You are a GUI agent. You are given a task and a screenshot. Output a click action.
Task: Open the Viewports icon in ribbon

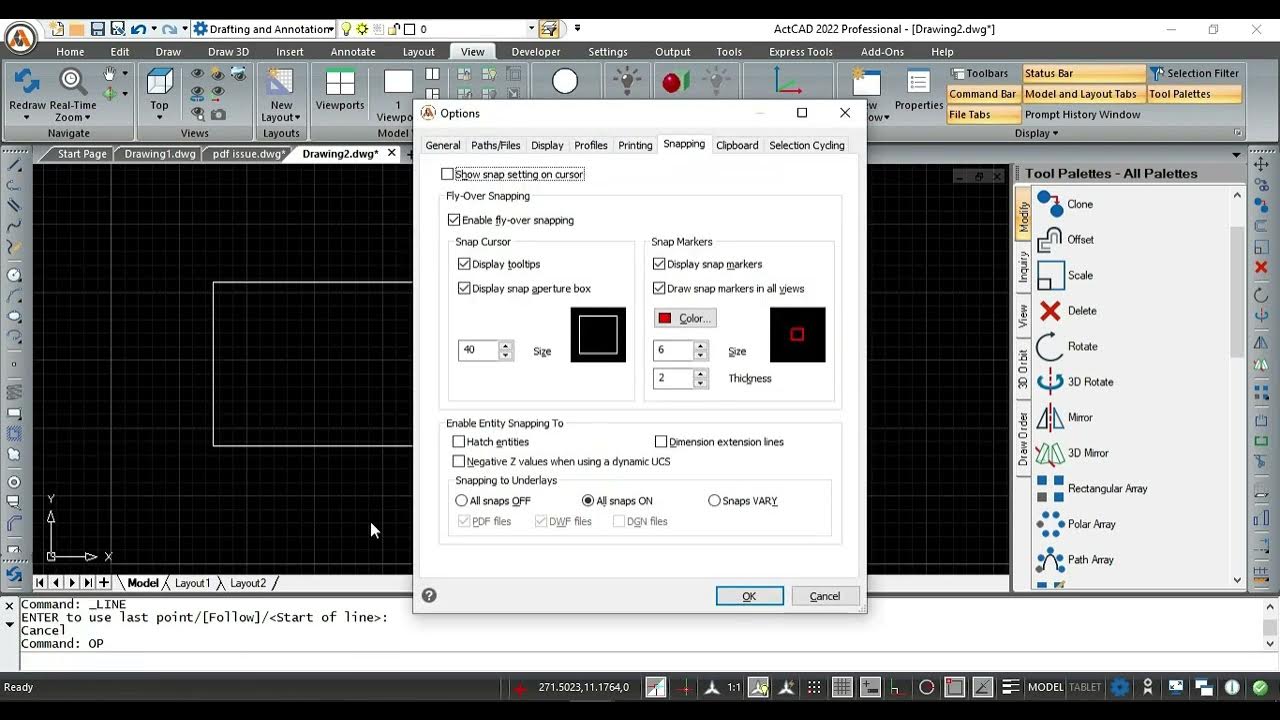[x=340, y=82]
